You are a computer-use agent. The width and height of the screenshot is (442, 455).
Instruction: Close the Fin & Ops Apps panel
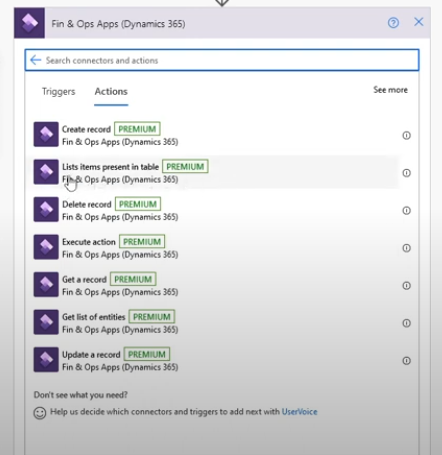coord(419,22)
